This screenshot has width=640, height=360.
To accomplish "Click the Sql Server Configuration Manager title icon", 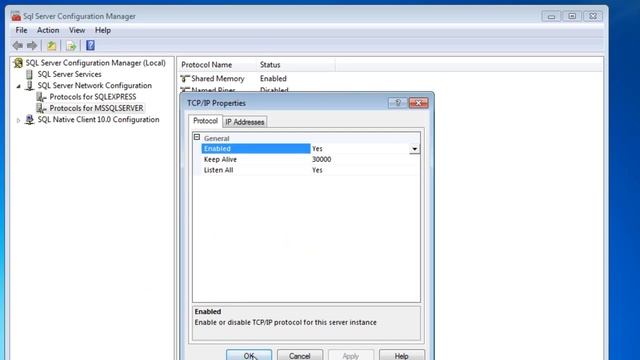I will click(16, 16).
